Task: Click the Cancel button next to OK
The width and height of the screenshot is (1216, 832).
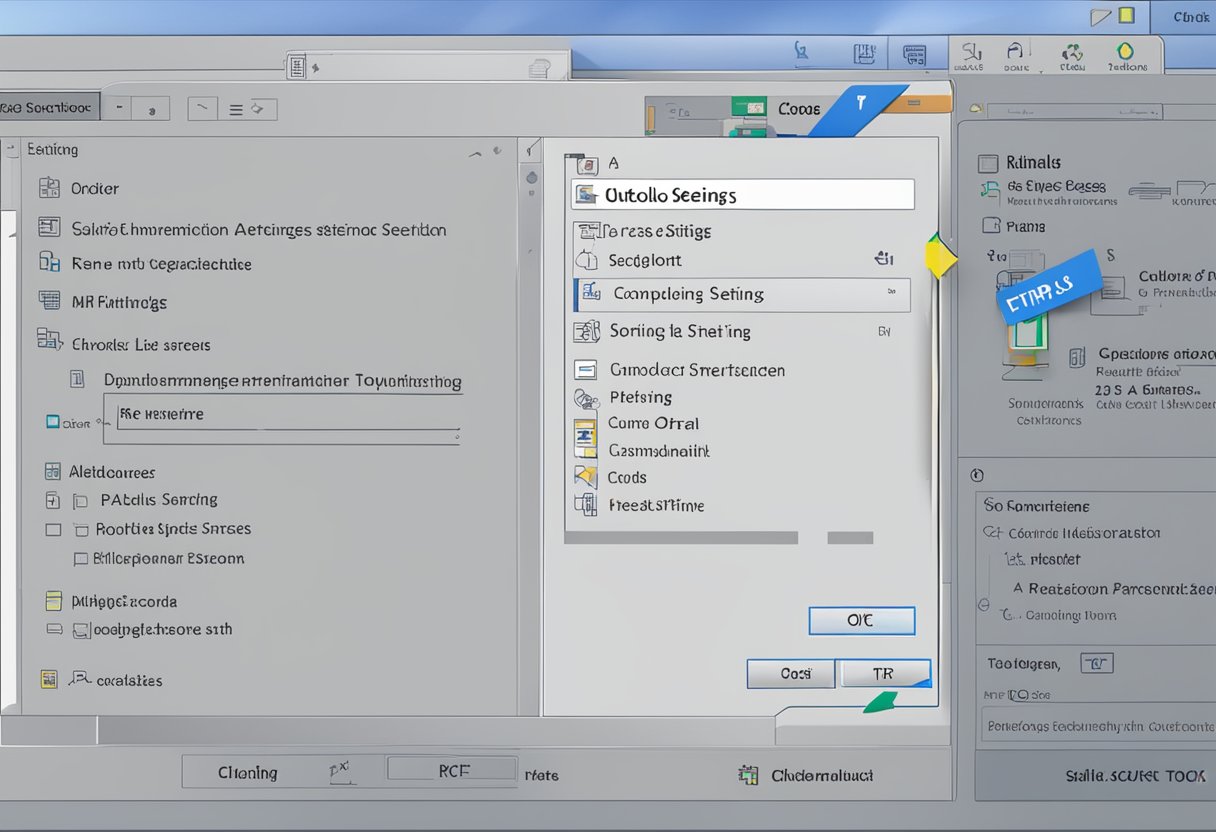Action: (x=790, y=673)
